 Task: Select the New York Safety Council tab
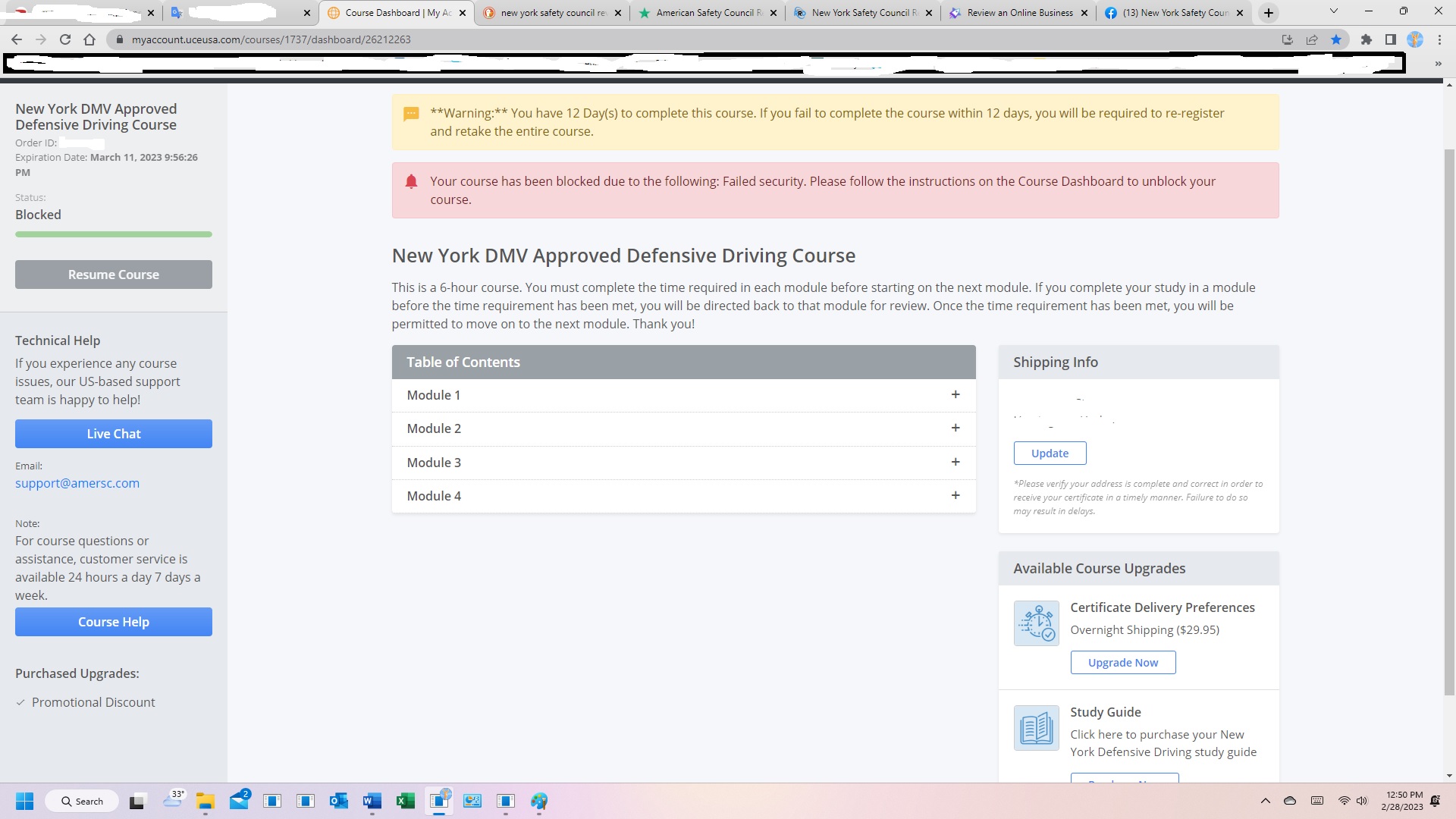[861, 12]
